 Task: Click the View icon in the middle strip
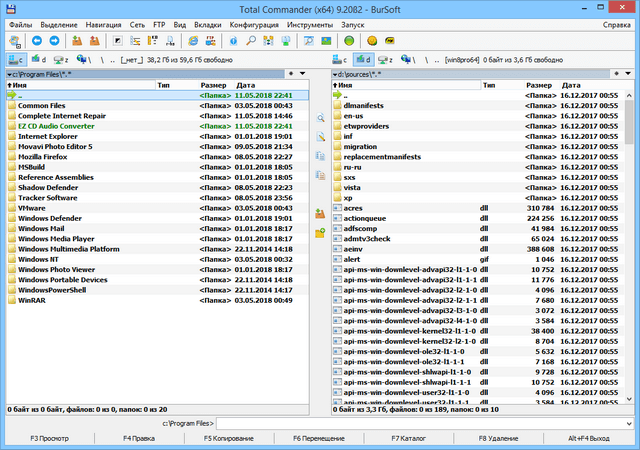point(320,118)
